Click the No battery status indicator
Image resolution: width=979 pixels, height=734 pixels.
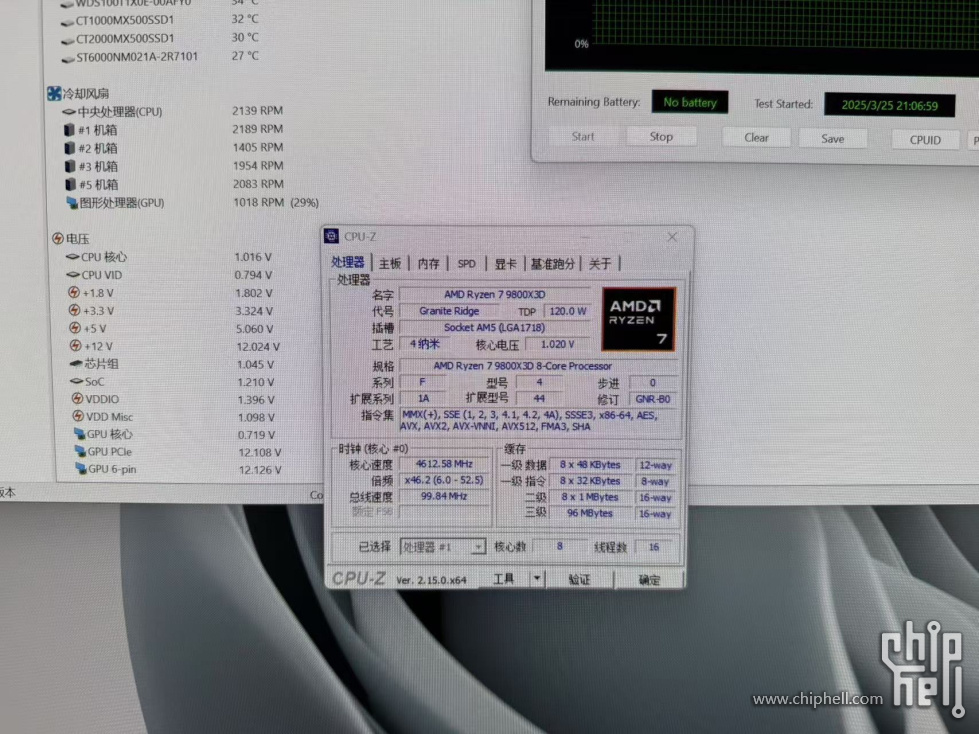tap(690, 102)
